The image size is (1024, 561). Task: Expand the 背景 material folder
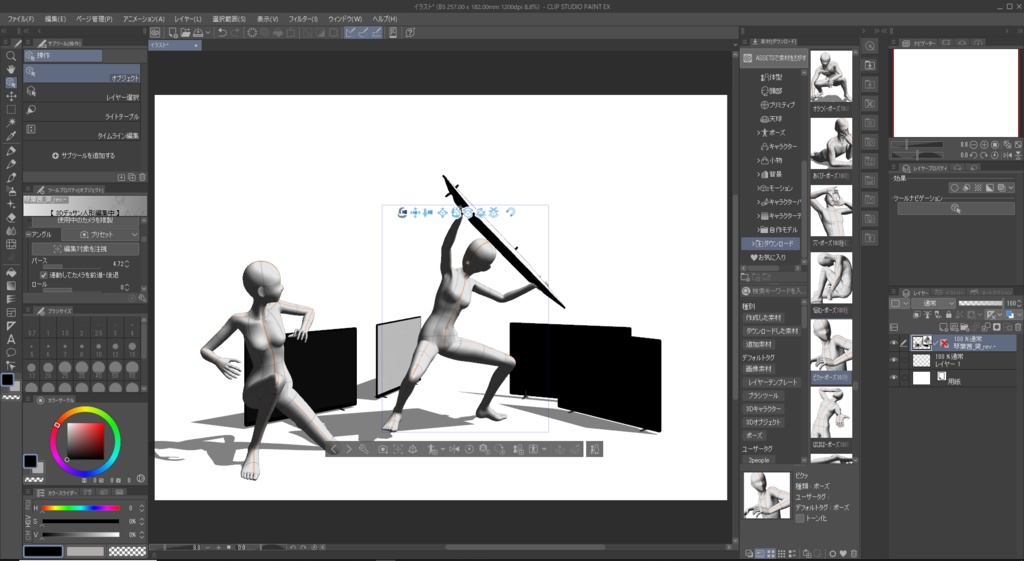pyautogui.click(x=759, y=174)
